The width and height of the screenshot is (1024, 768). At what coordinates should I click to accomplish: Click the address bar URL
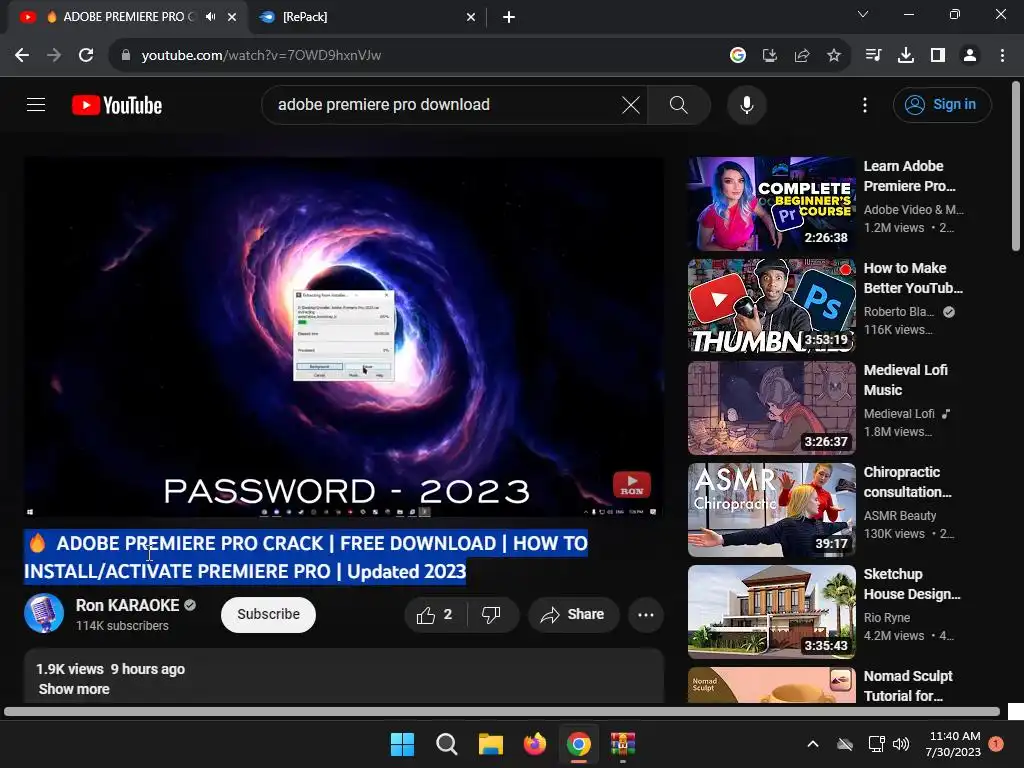(x=261, y=56)
